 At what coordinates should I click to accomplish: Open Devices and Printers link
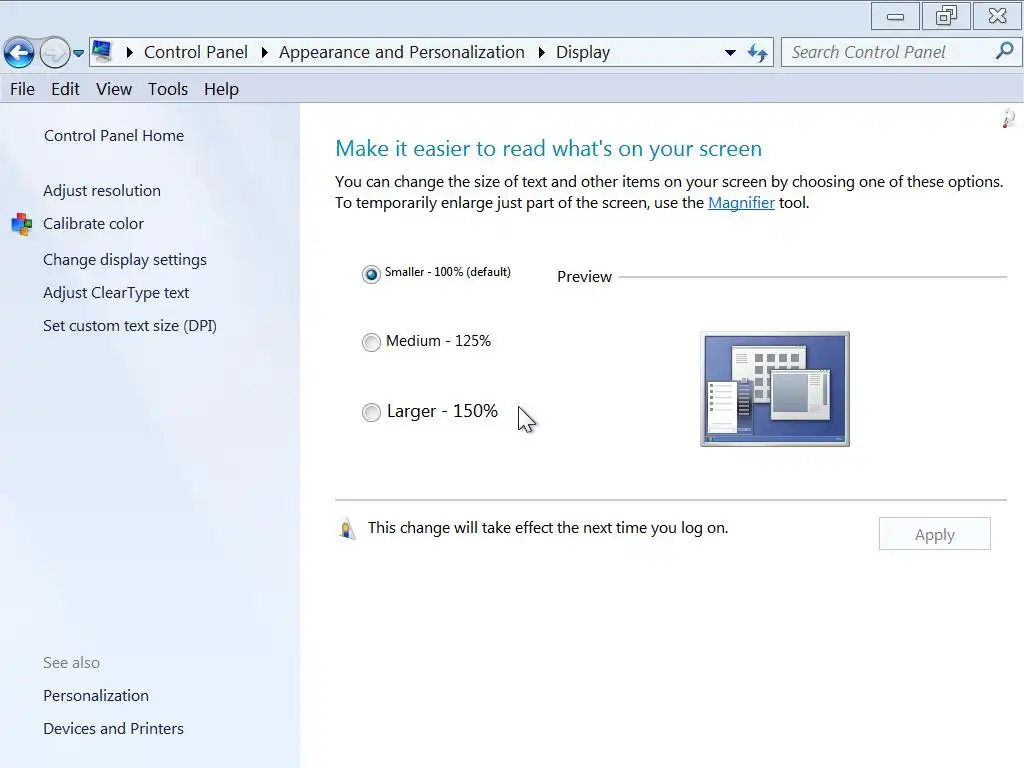114,728
